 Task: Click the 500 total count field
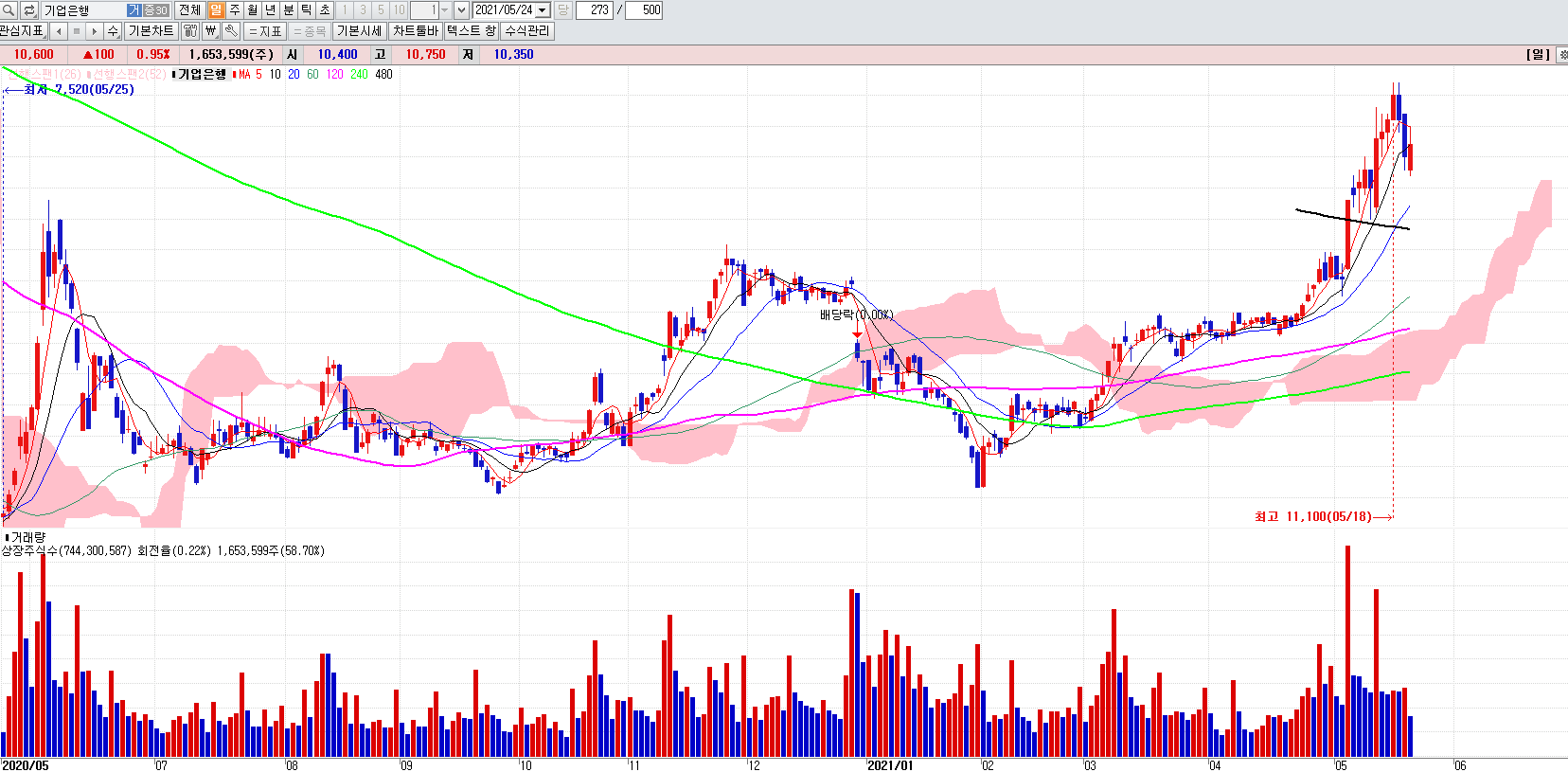(645, 10)
